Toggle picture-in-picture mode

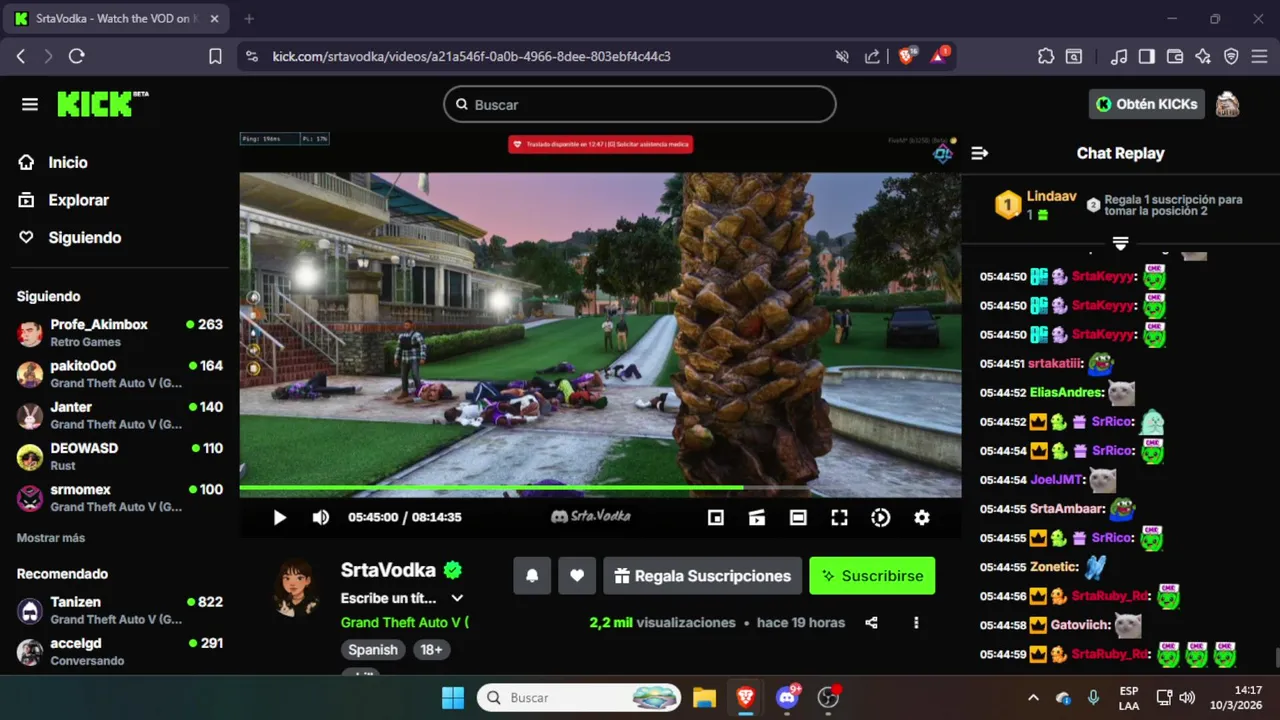pyautogui.click(x=716, y=517)
